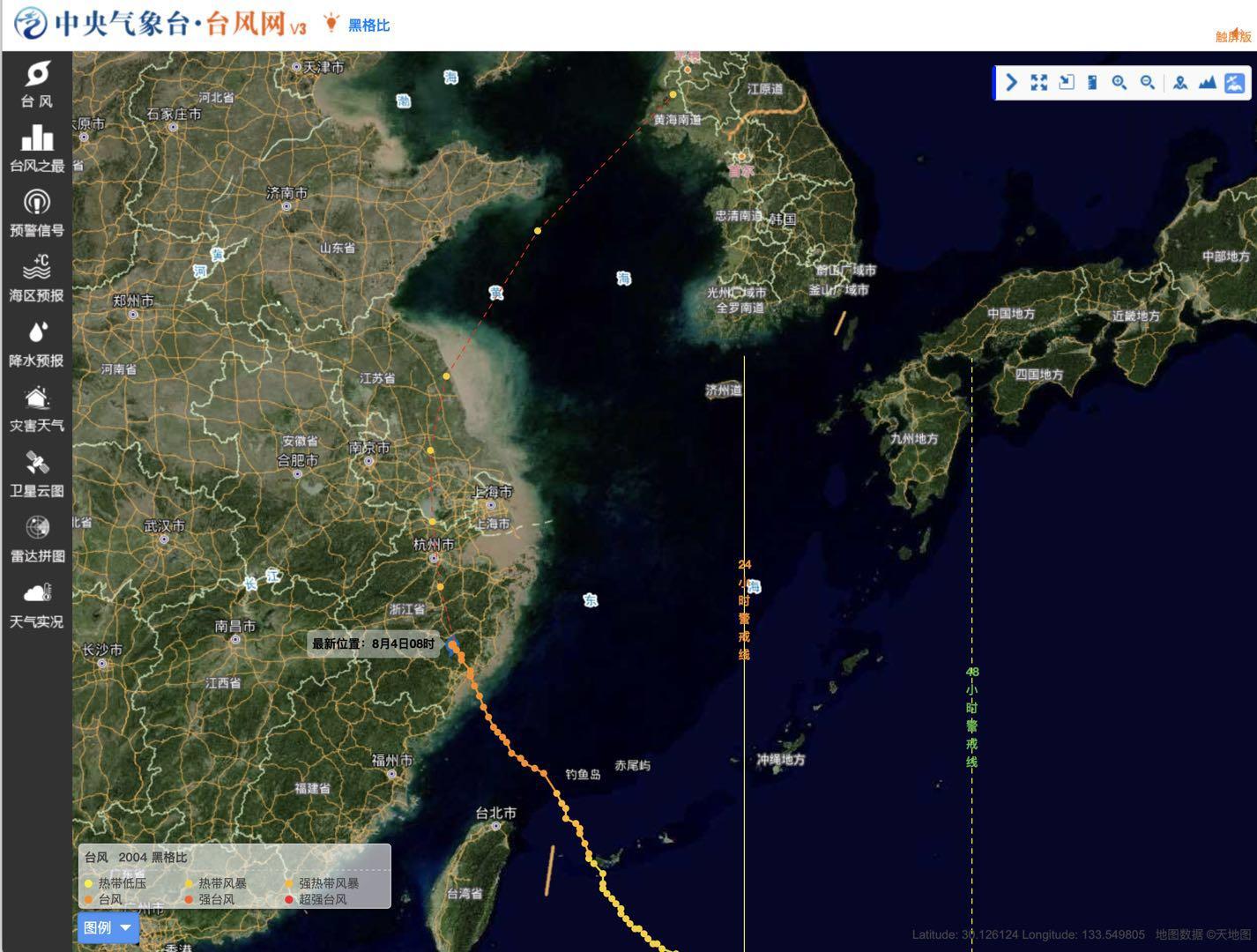Screen dimensions: 1257x952
Task: Open 雷达拼图 radar mosaic
Action: point(36,539)
